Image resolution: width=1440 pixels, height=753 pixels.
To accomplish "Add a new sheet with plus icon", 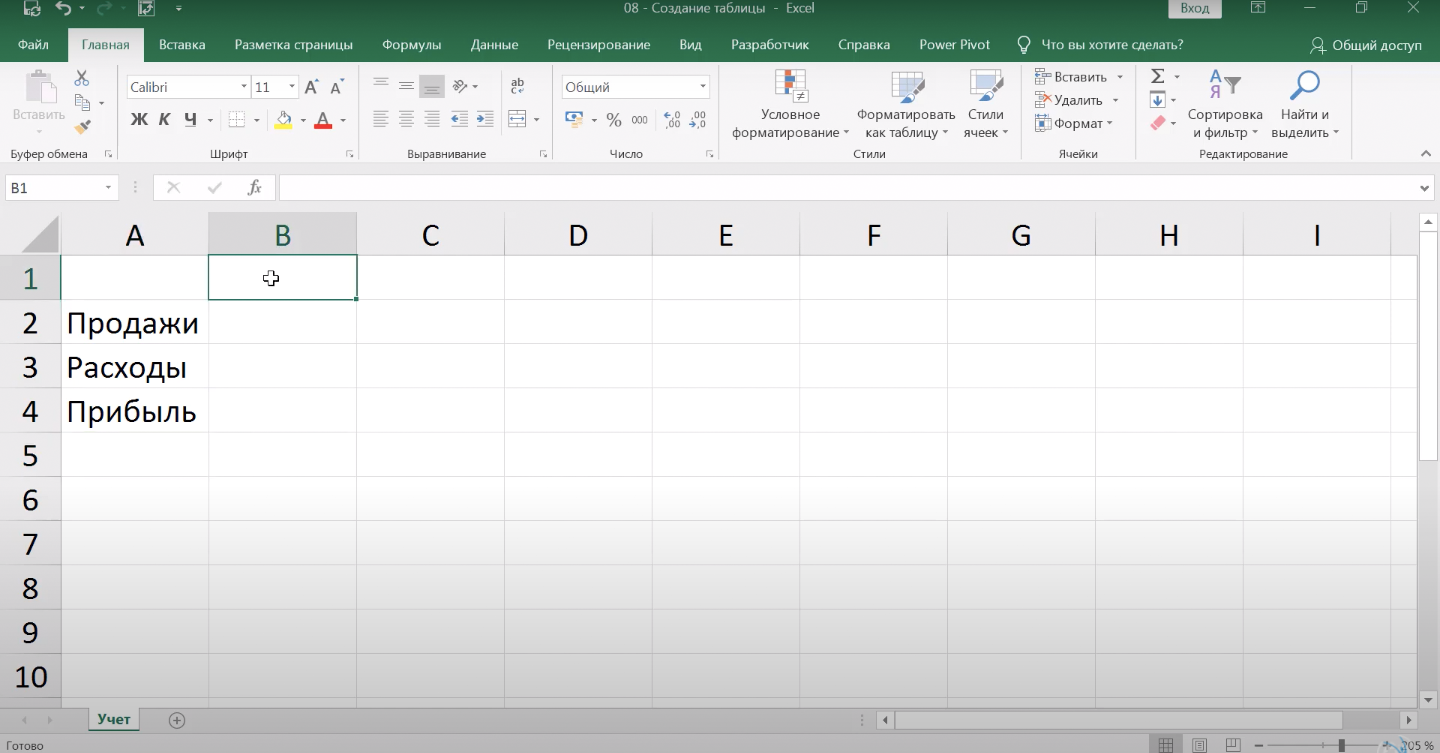I will (x=177, y=720).
